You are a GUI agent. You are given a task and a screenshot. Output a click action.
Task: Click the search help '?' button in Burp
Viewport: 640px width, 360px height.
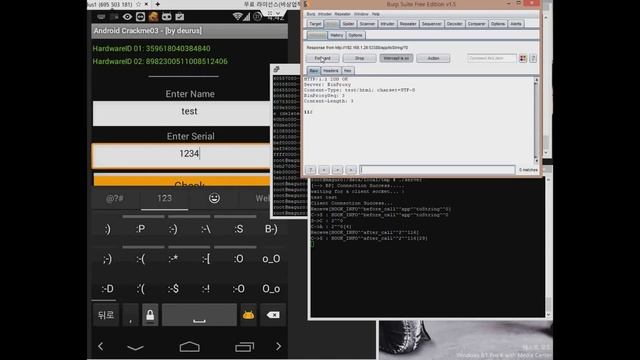tap(310, 169)
